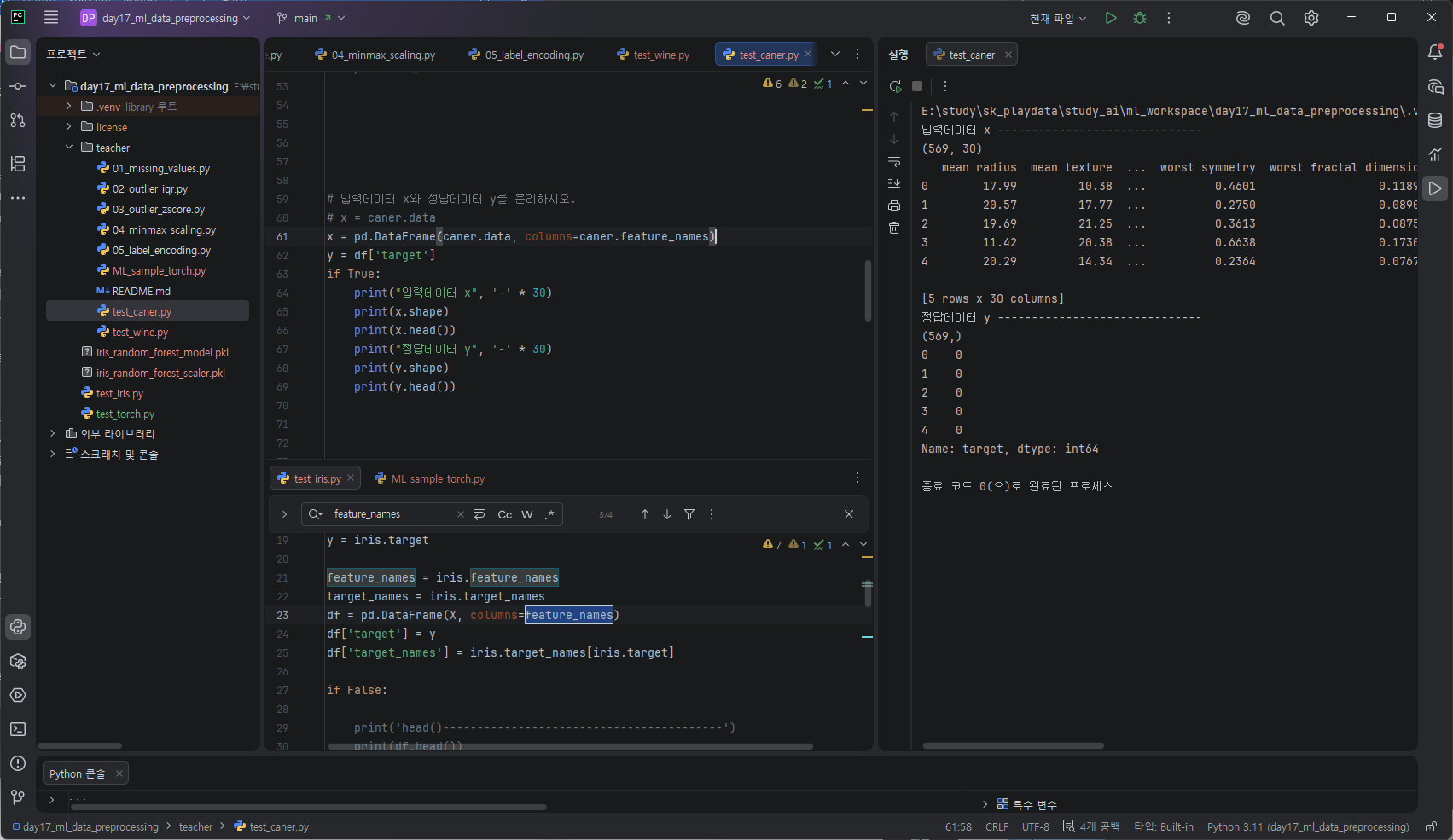
Task: Close the test_caner.py editor tab
Action: pos(808,54)
